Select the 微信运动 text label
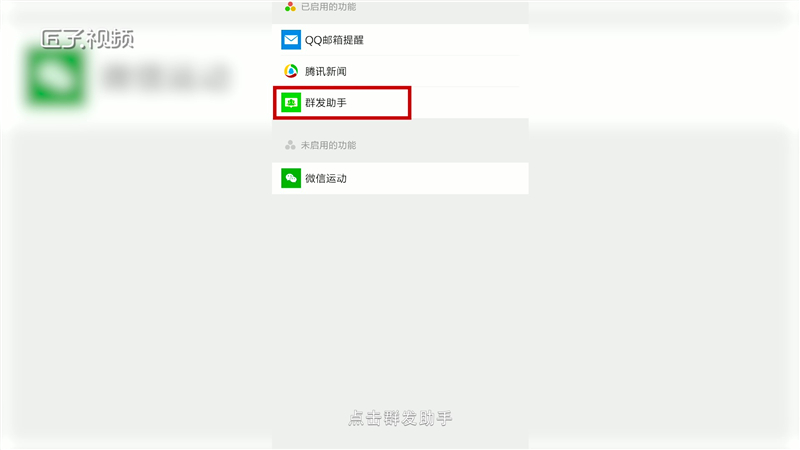800x450 pixels. tap(326, 179)
